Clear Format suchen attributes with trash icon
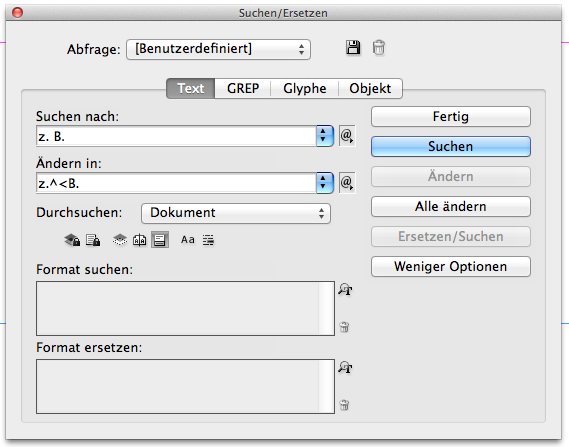Viewport: 569px width, 447px height. 344,327
